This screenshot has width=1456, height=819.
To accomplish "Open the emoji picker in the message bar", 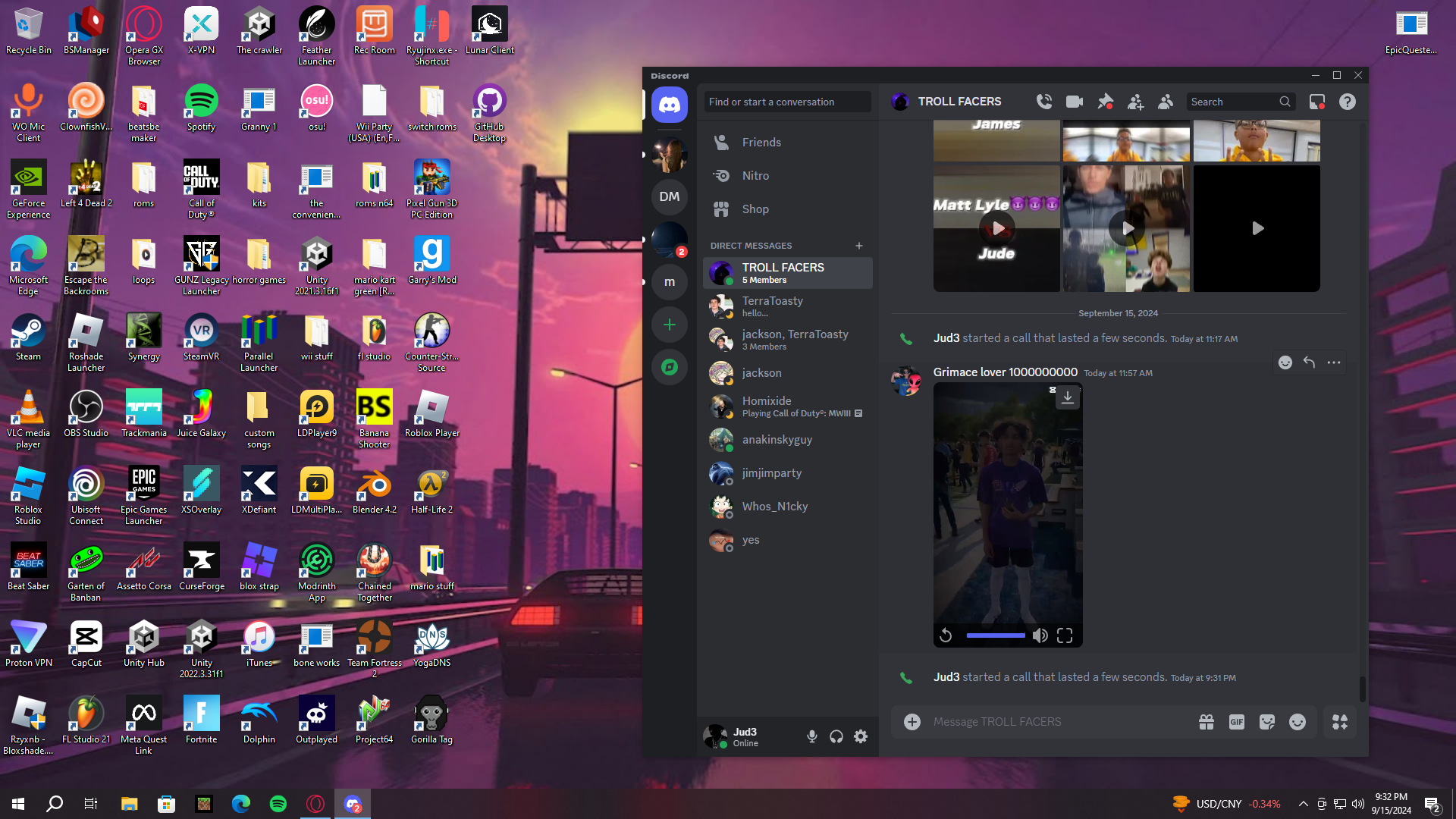I will [x=1298, y=722].
